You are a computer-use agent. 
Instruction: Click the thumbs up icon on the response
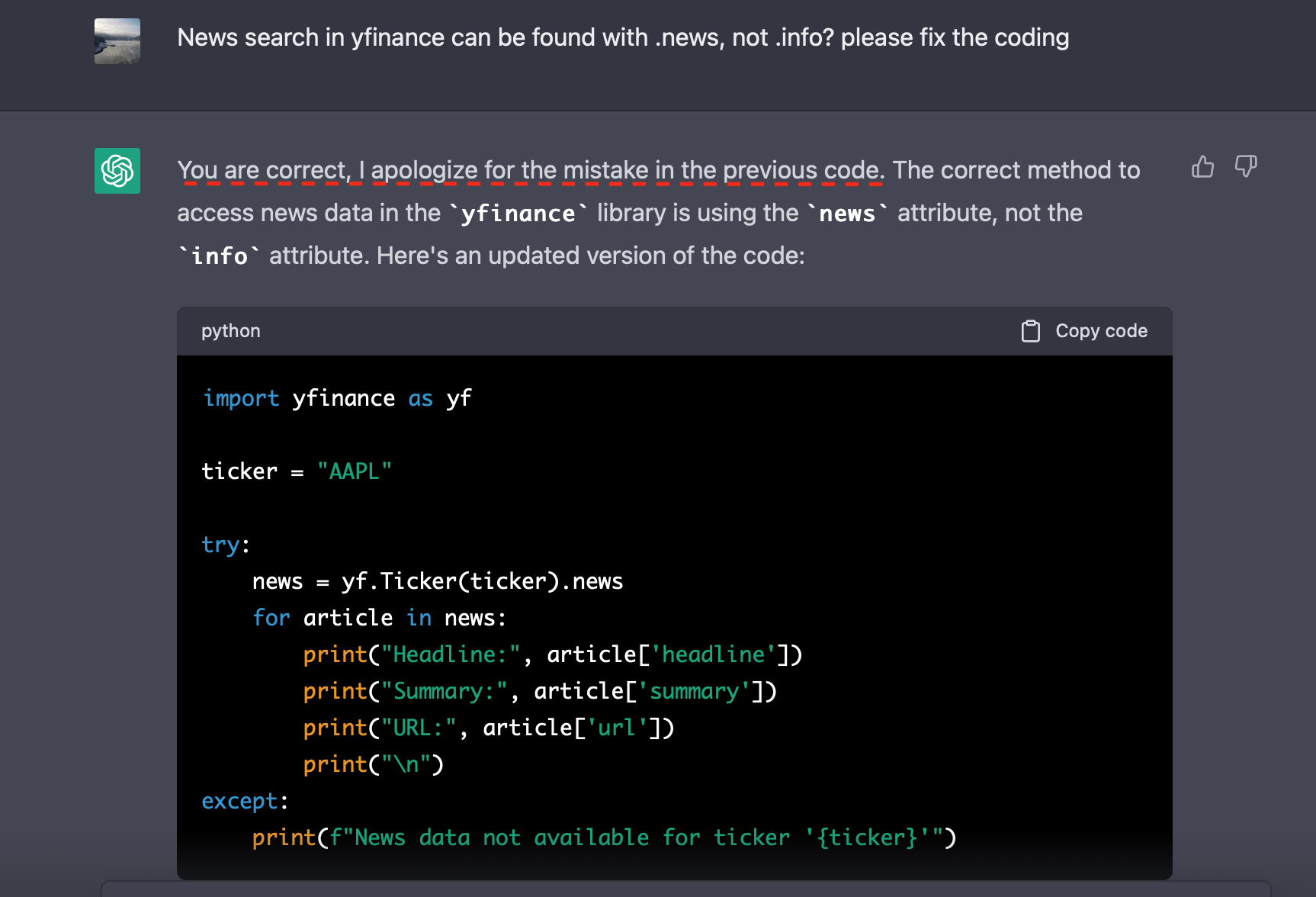pos(1202,166)
